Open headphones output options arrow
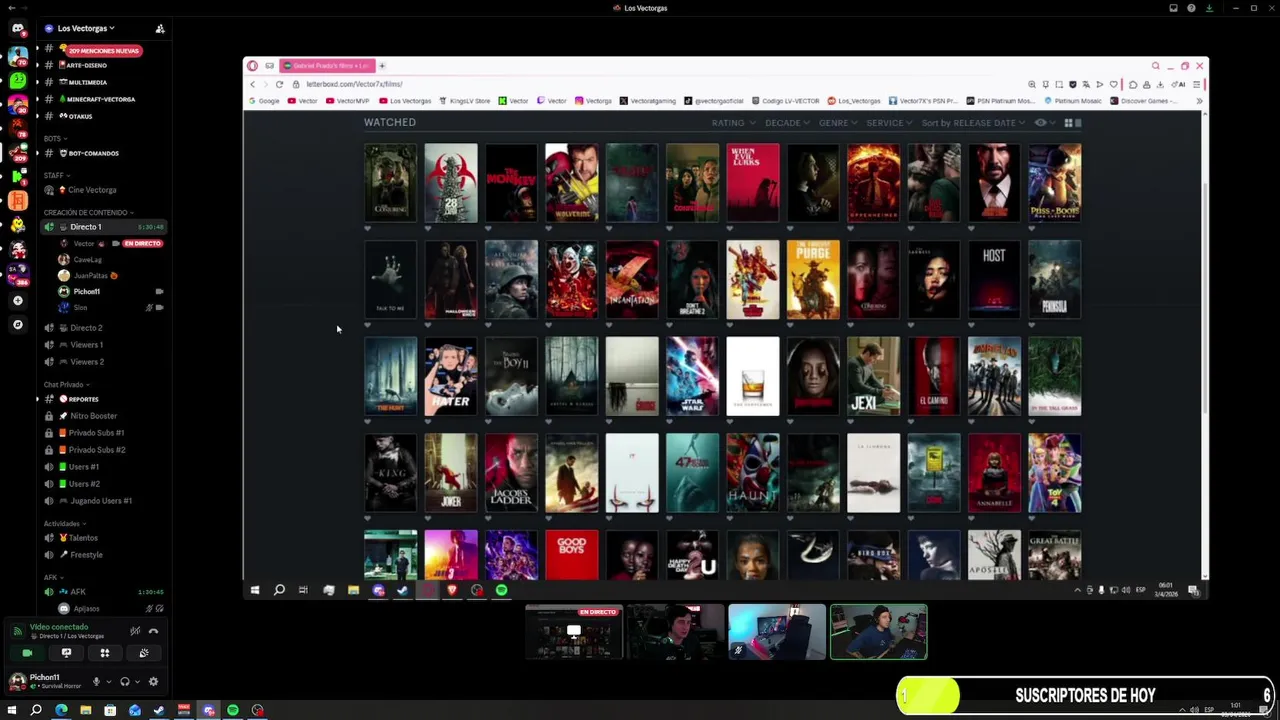This screenshot has height=720, width=1280. coord(137,682)
